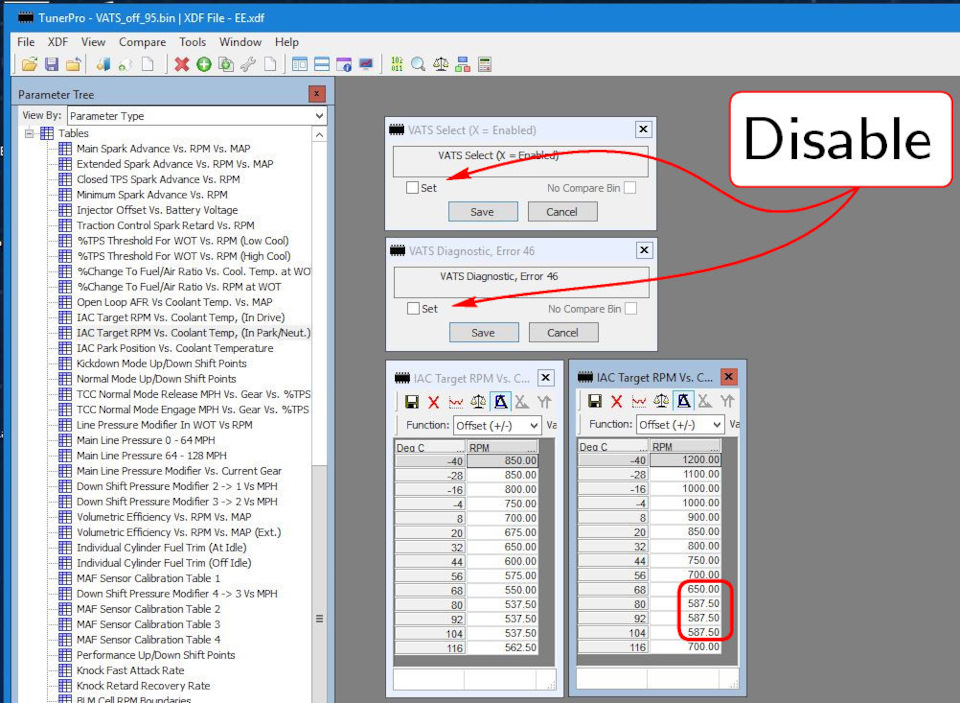
Task: Click the wrench icon in main toolbar
Action: coord(248,64)
